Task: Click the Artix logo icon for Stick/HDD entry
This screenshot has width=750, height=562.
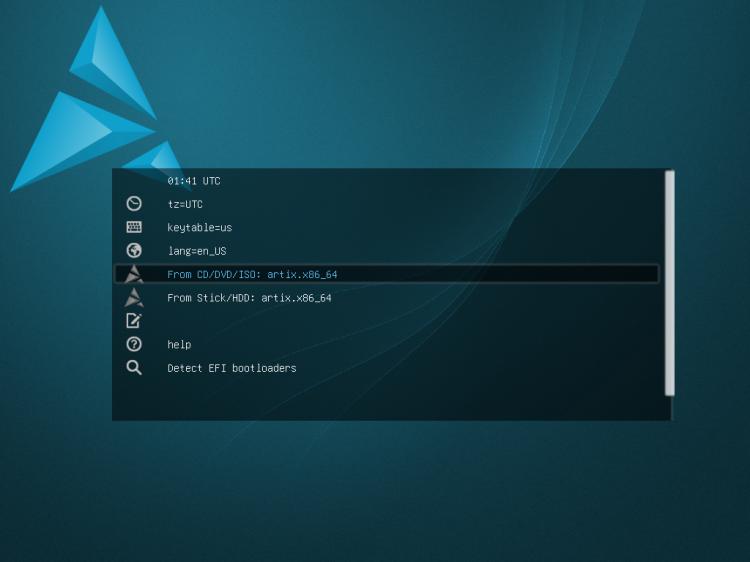Action: (x=134, y=297)
